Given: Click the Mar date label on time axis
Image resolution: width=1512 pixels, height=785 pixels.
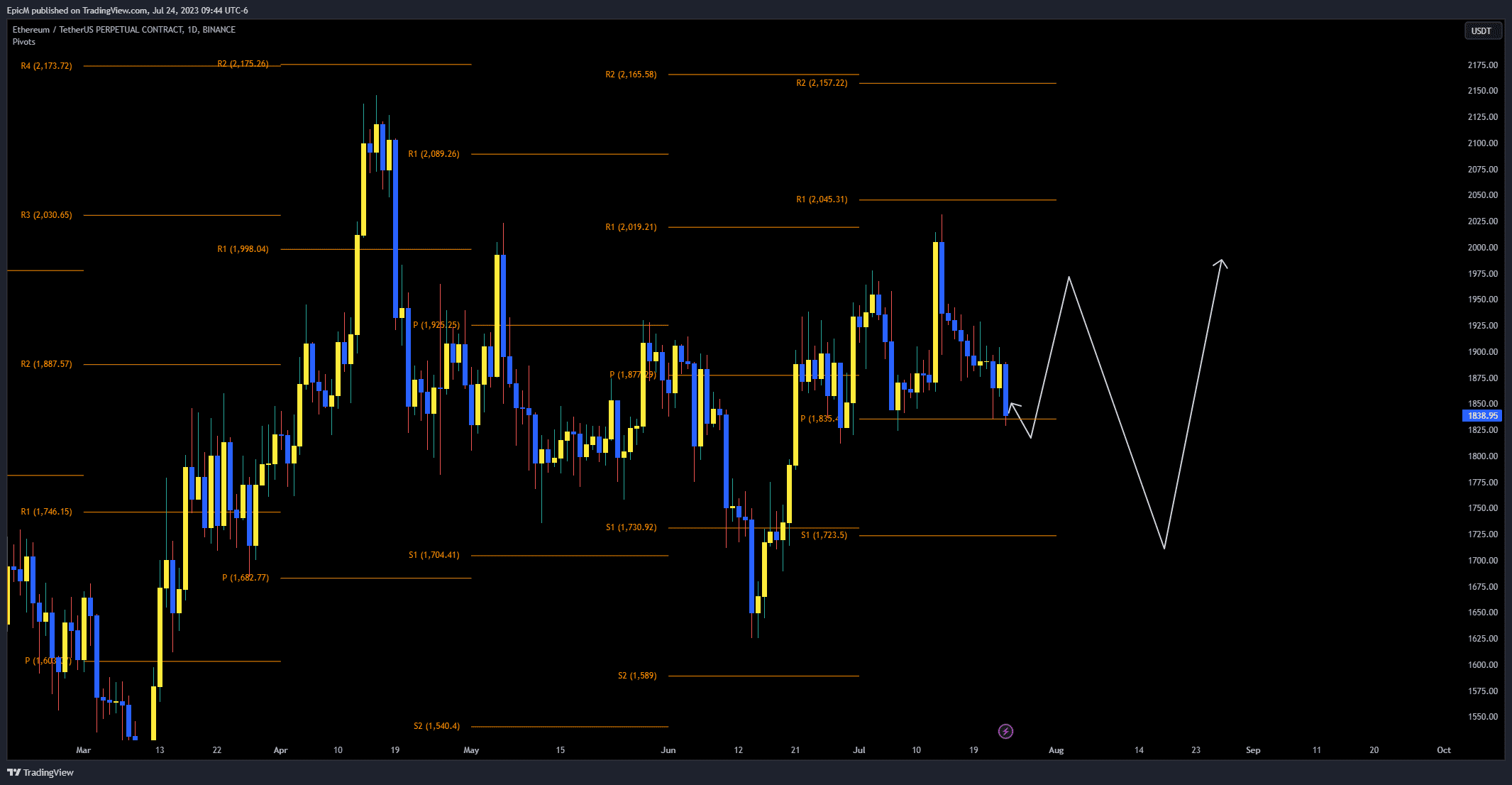Looking at the screenshot, I should point(83,750).
